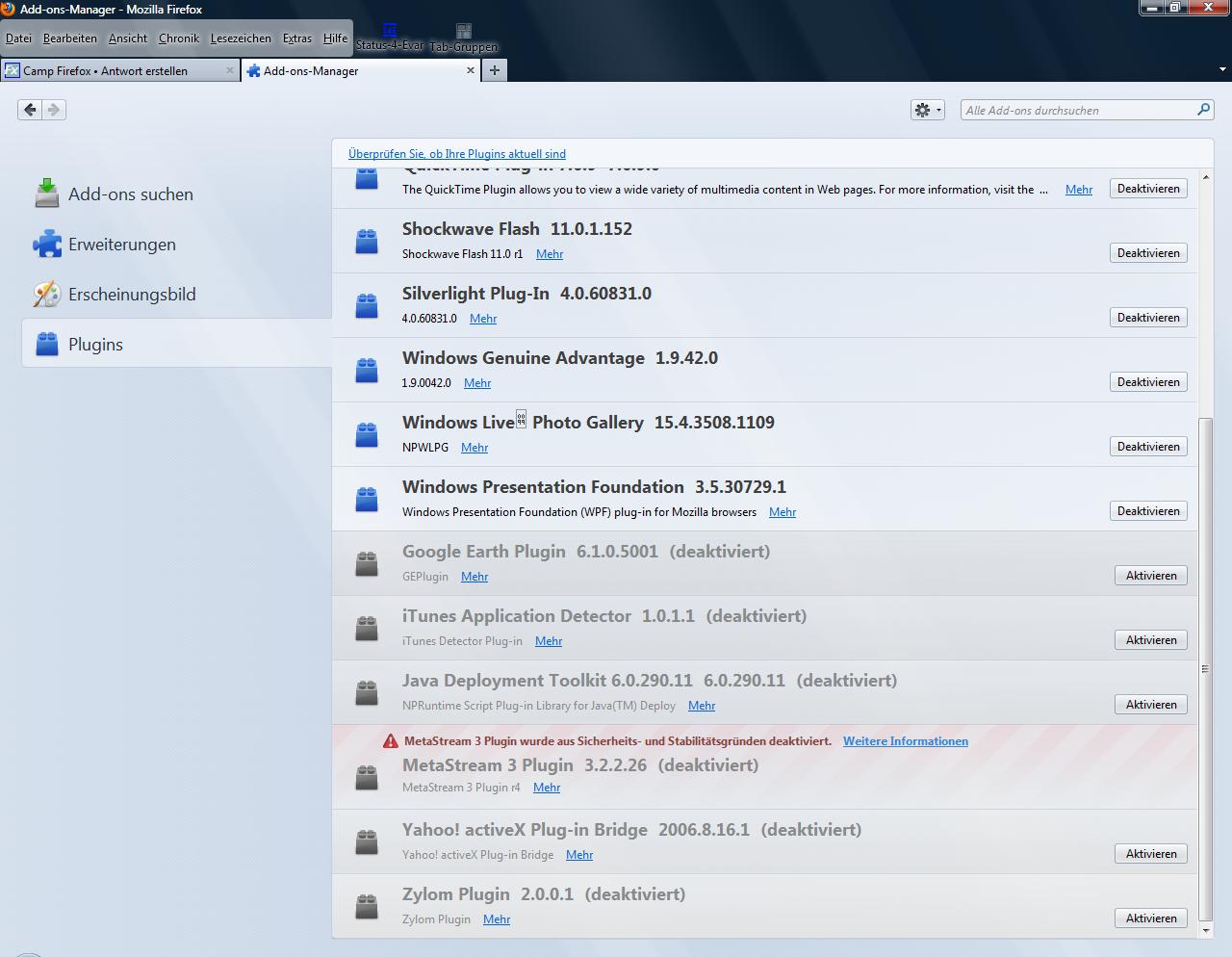Enable the Zylom Plugin
This screenshot has width=1232, height=957.
point(1151,918)
